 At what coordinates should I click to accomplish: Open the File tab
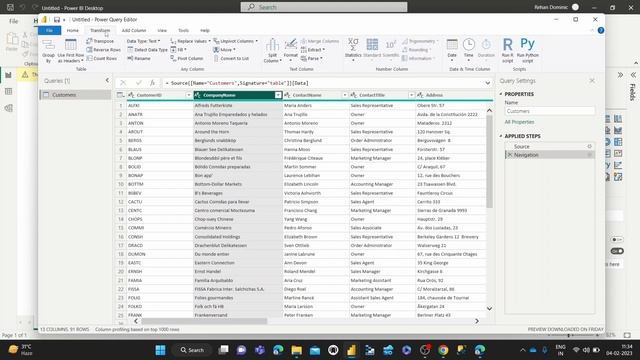click(49, 31)
